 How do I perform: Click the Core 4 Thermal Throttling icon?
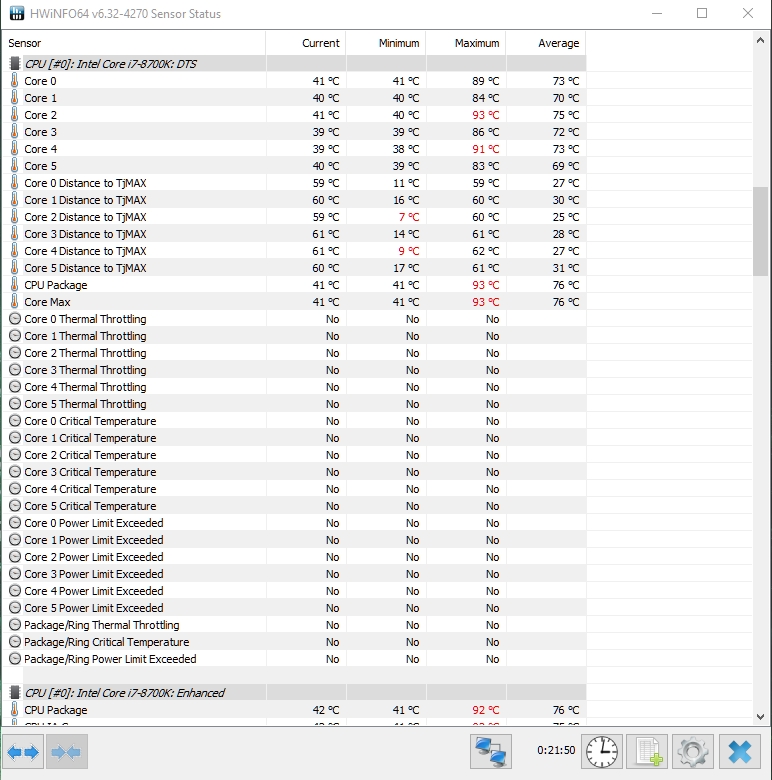pyautogui.click(x=15, y=387)
